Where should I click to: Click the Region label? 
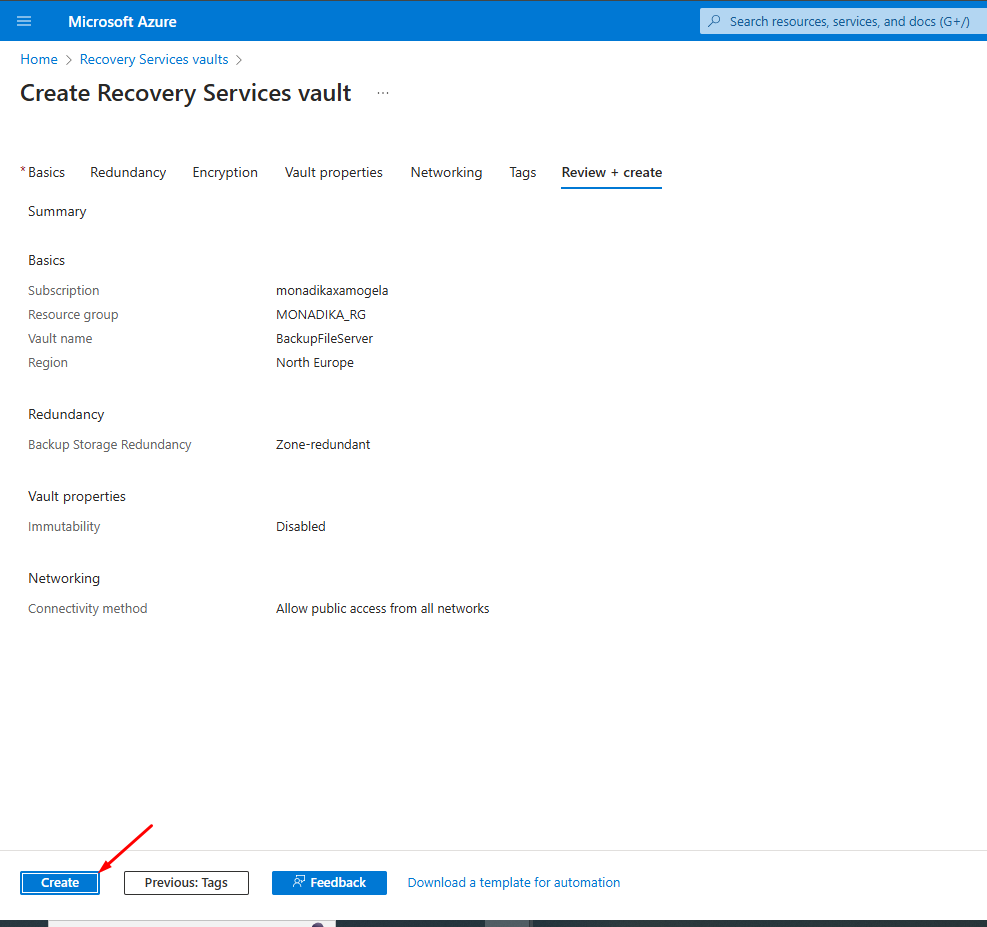tap(48, 362)
